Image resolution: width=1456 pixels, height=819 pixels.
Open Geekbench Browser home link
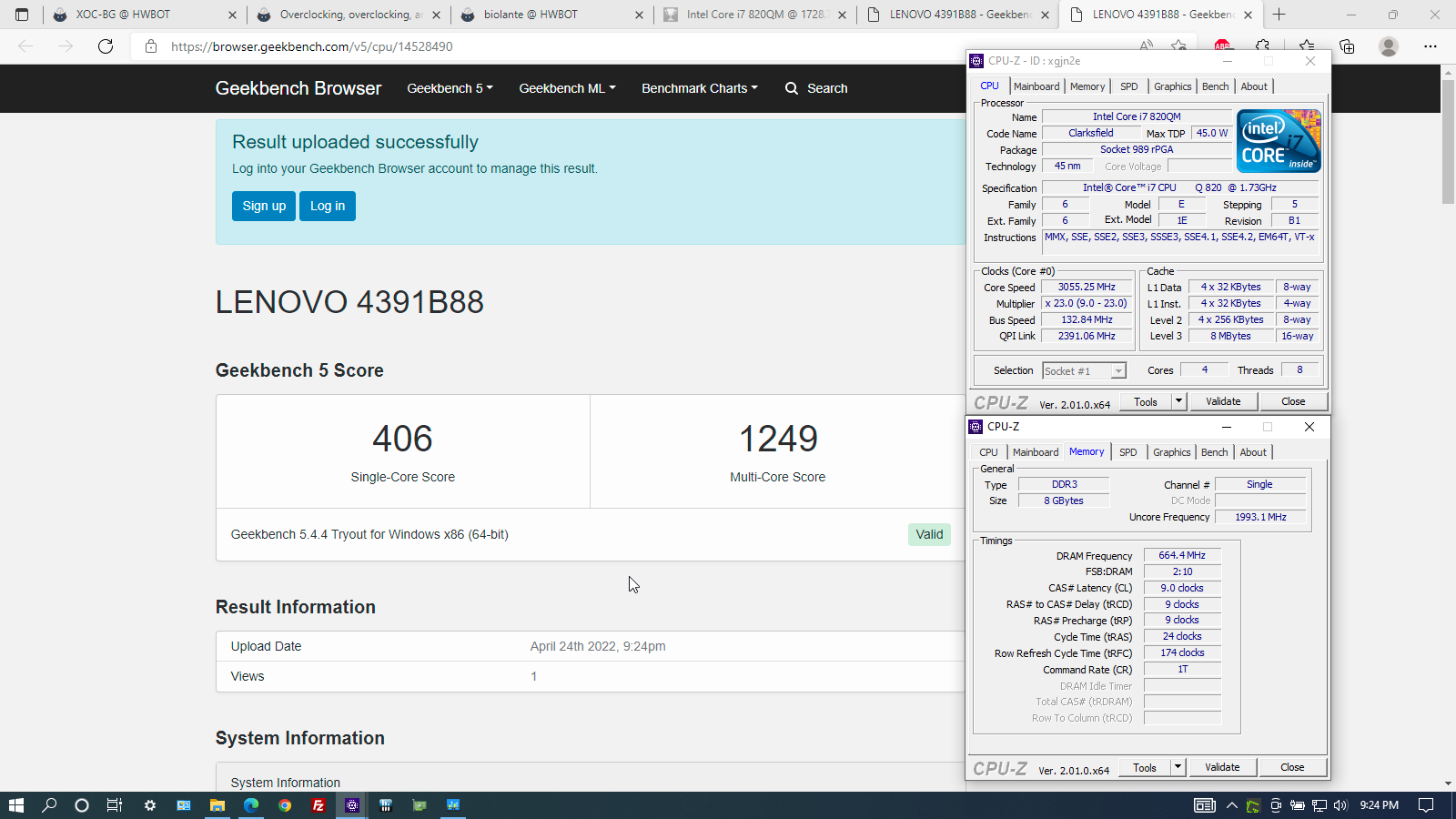(298, 88)
